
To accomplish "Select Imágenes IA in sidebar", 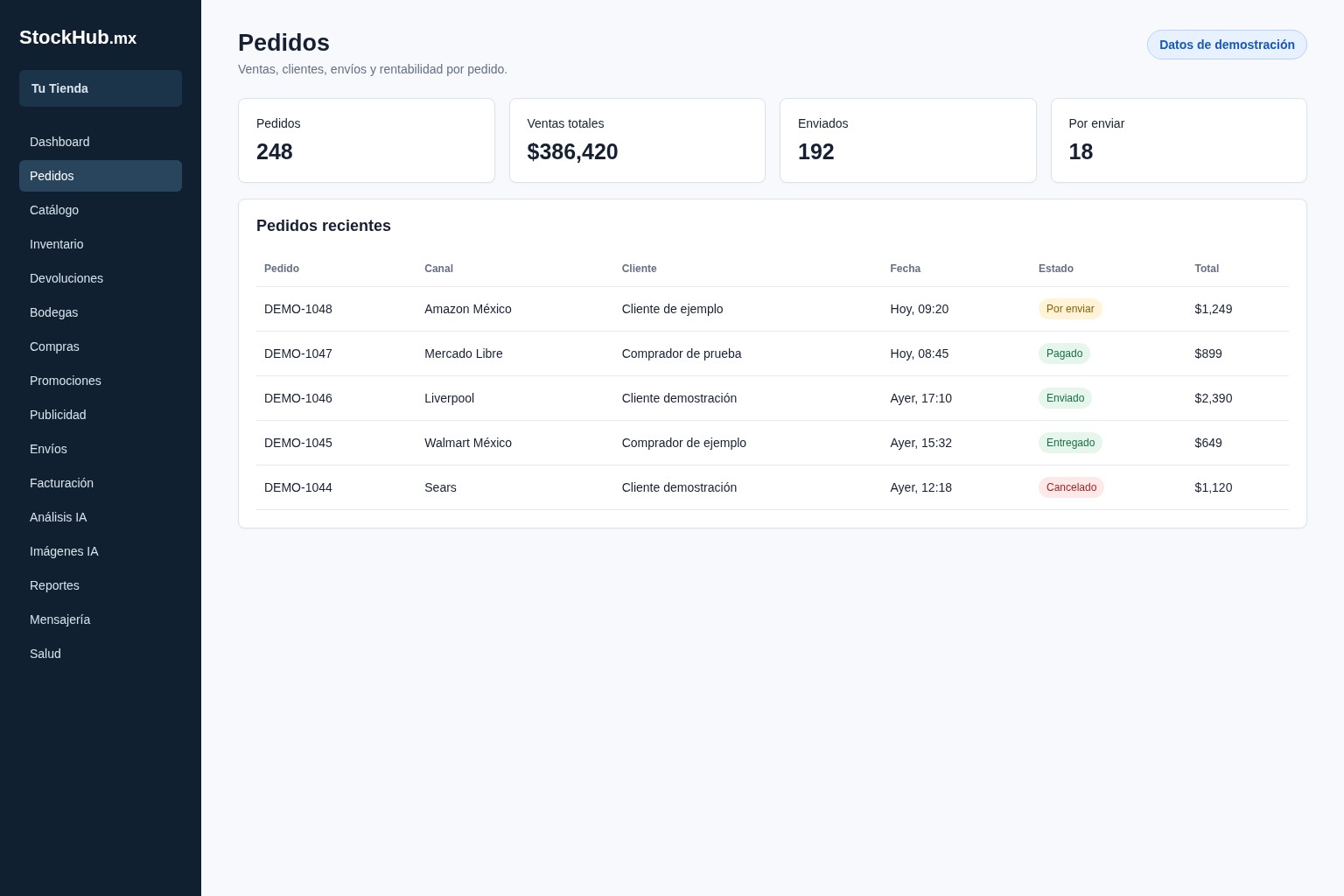I will point(101,551).
